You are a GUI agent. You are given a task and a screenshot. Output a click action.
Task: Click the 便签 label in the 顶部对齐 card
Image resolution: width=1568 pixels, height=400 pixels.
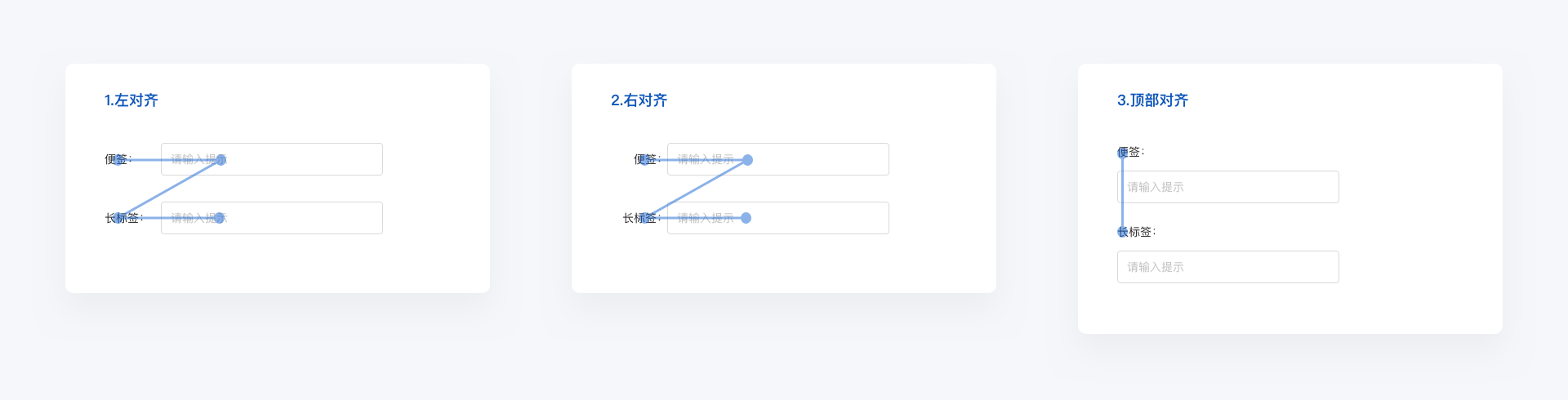pyautogui.click(x=1130, y=152)
